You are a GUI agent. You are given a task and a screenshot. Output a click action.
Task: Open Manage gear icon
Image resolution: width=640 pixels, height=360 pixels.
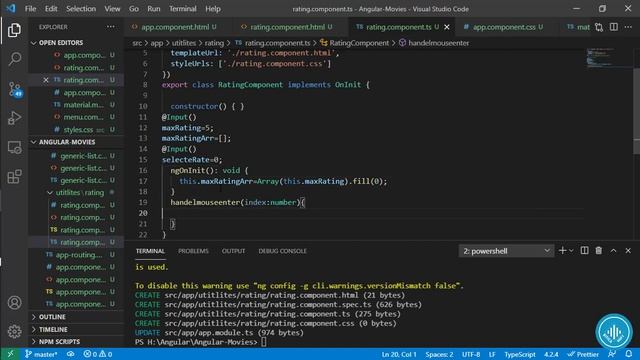coord(14,331)
